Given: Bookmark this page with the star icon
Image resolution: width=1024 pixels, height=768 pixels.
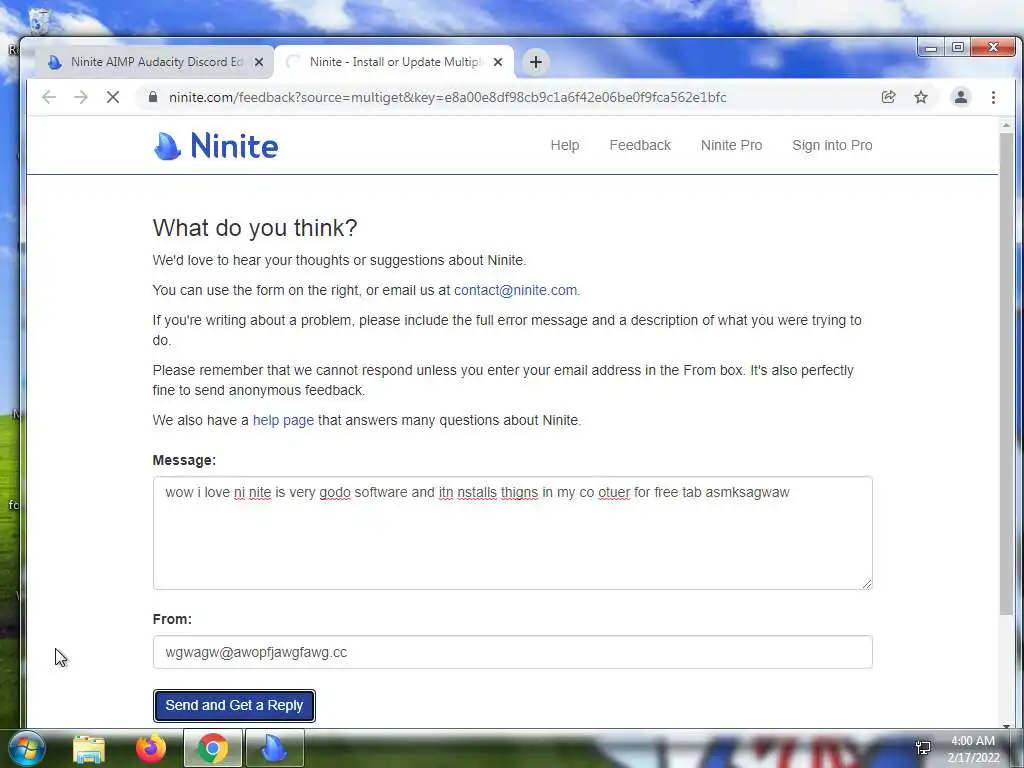Looking at the screenshot, I should pos(921,97).
